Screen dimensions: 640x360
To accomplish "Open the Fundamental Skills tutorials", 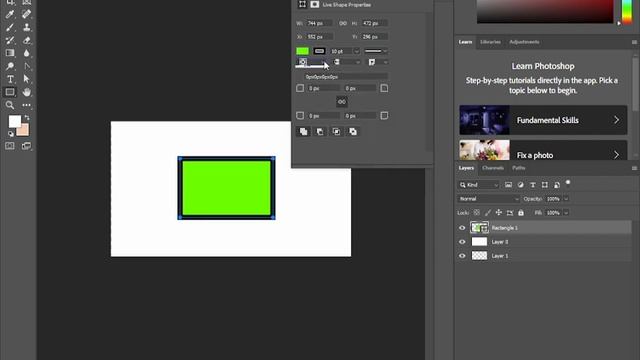I will pos(543,120).
